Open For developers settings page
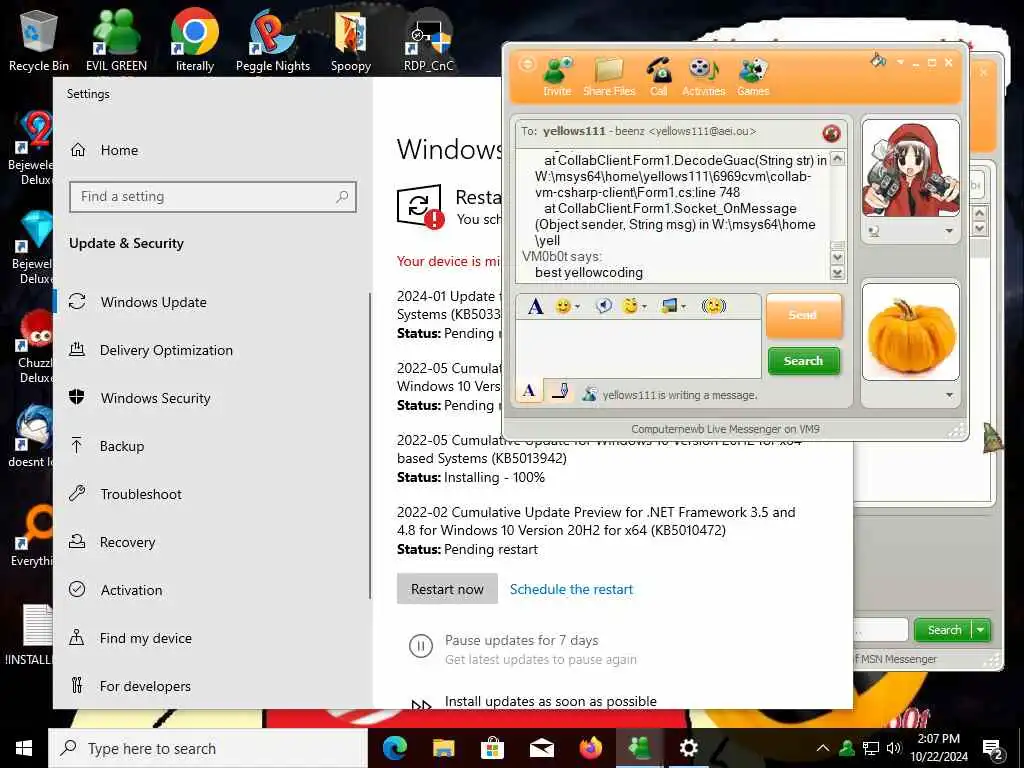Screen dimensions: 1024x768 coord(213,686)
